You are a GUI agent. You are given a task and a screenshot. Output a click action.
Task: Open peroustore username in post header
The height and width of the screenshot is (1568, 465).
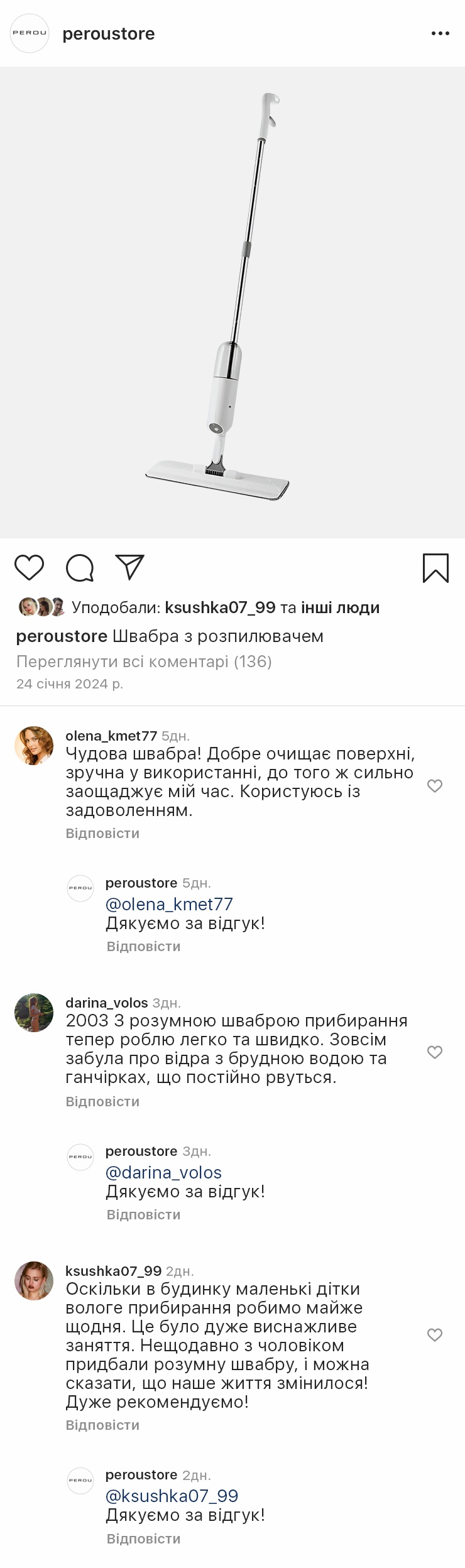pyautogui.click(x=109, y=34)
